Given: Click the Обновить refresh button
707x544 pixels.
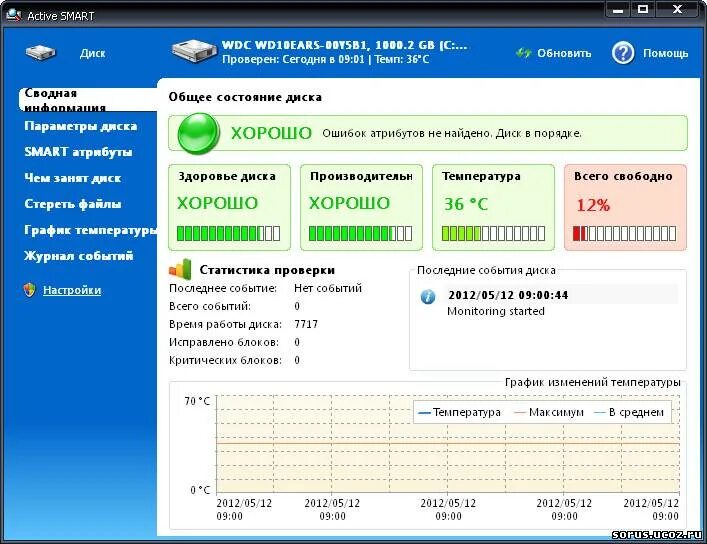Looking at the screenshot, I should (x=554, y=53).
